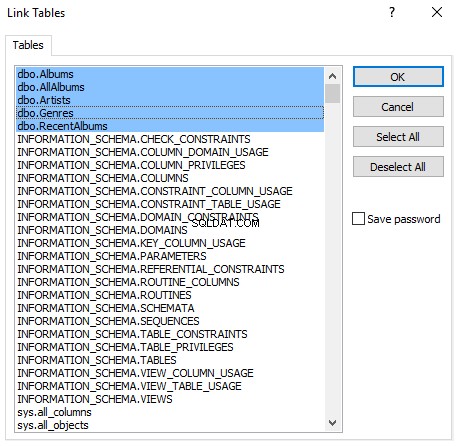Select sys.all_objects list item
This screenshot has width=459, height=446.
(170, 425)
